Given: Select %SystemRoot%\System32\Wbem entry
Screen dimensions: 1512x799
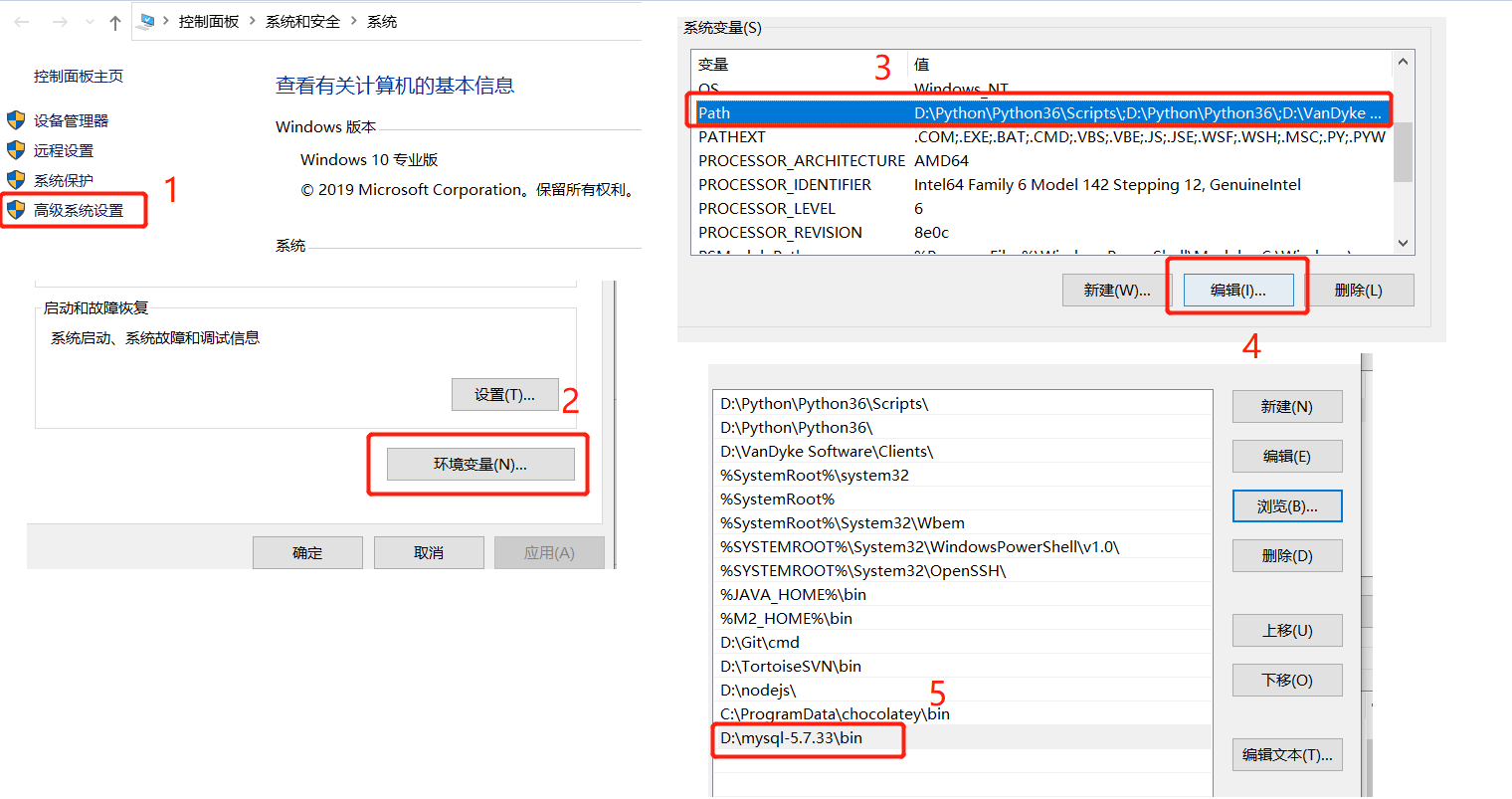Looking at the screenshot, I should click(x=963, y=522).
